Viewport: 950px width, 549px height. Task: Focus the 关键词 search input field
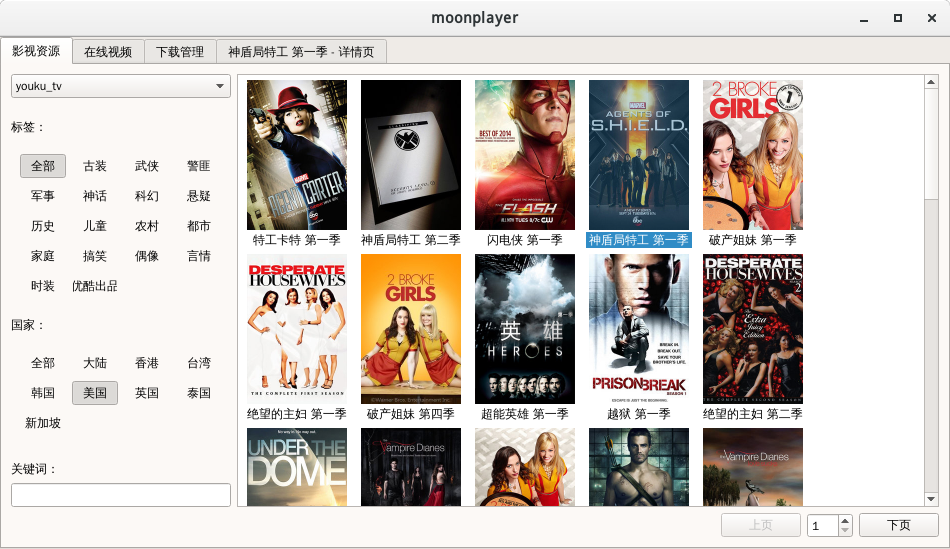tap(121, 494)
